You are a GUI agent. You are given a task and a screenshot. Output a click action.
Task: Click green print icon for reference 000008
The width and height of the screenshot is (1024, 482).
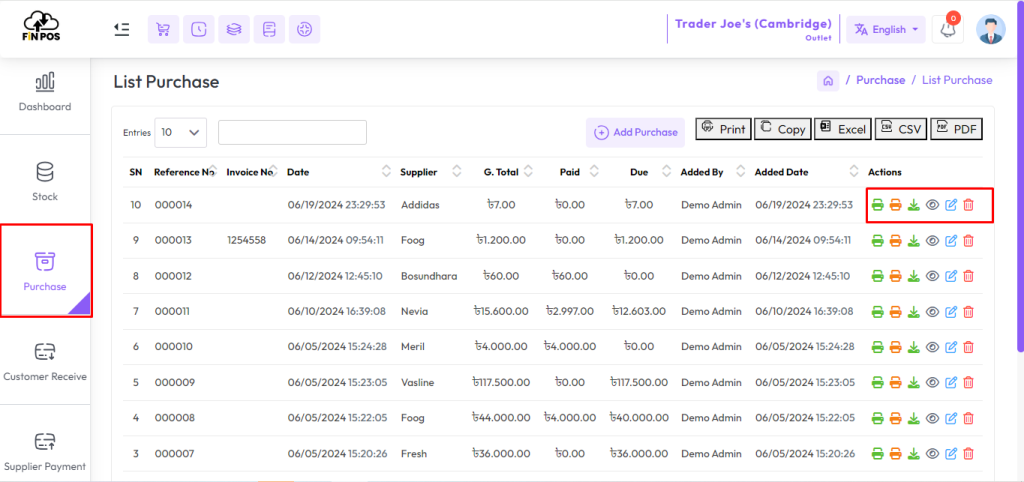pyautogui.click(x=878, y=418)
